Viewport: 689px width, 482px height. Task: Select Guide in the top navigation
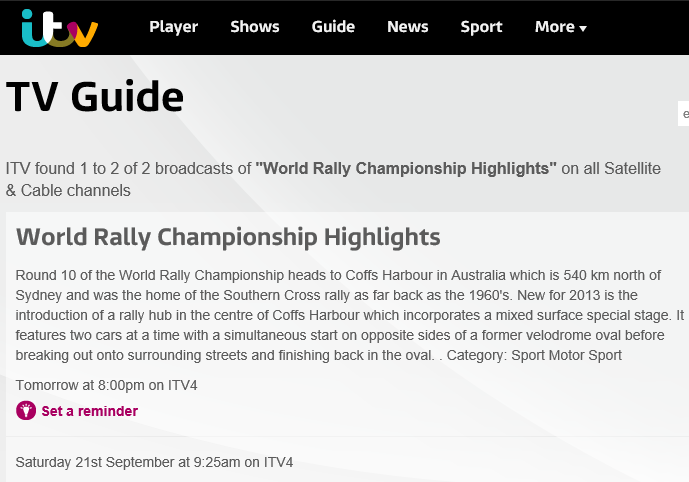(x=333, y=27)
